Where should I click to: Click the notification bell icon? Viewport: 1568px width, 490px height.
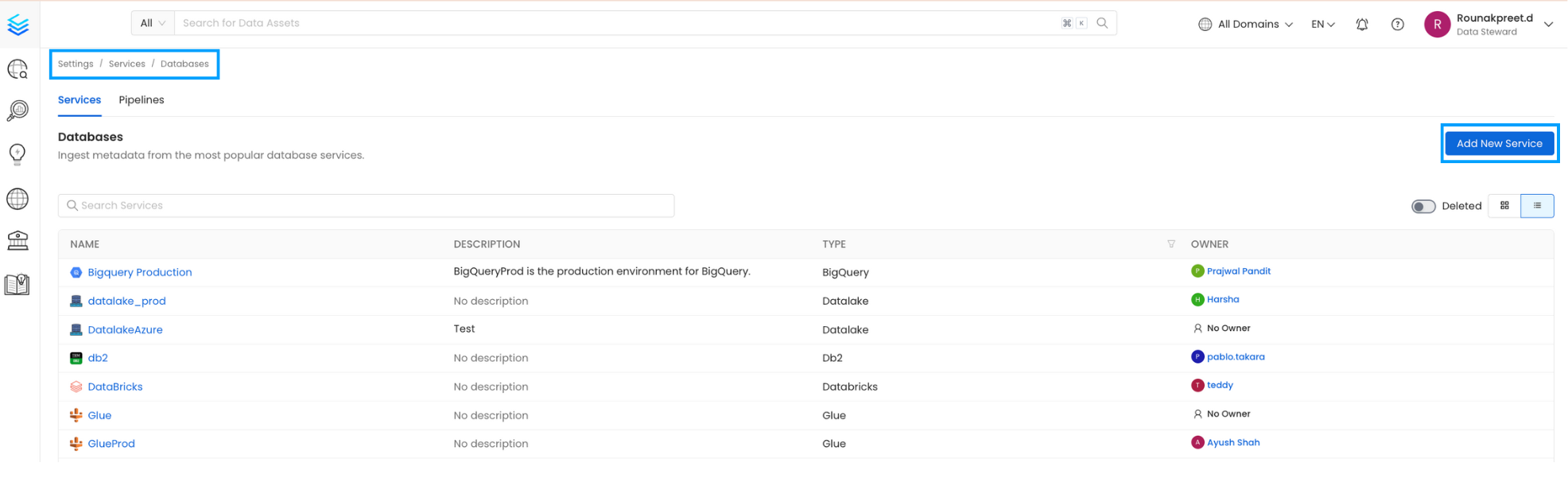tap(1362, 25)
